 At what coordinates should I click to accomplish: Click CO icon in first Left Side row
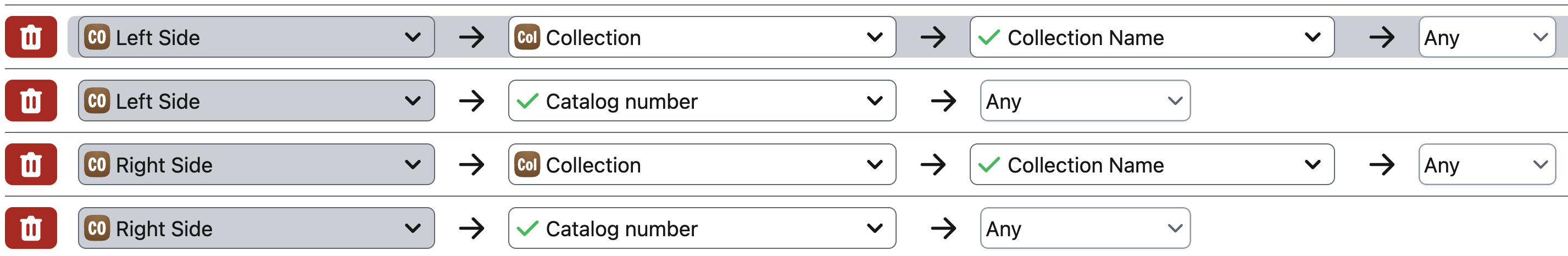(x=97, y=37)
